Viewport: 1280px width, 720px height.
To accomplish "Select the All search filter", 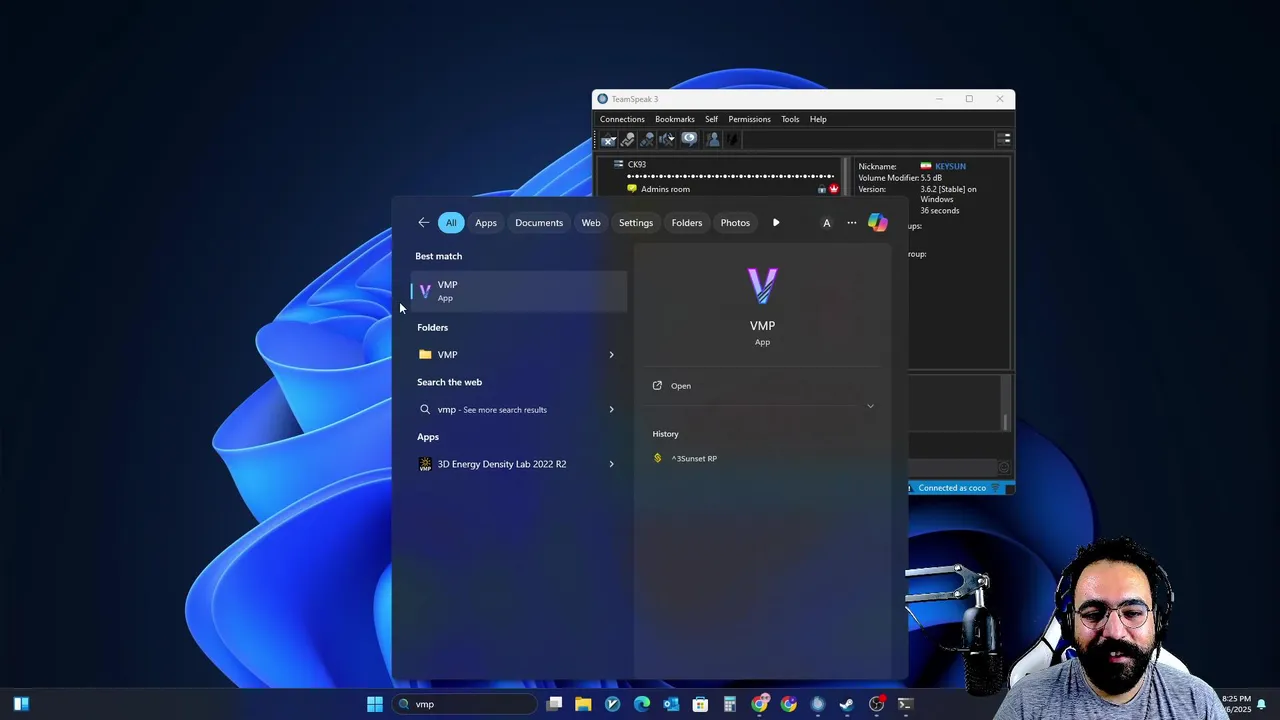I will coord(451,223).
